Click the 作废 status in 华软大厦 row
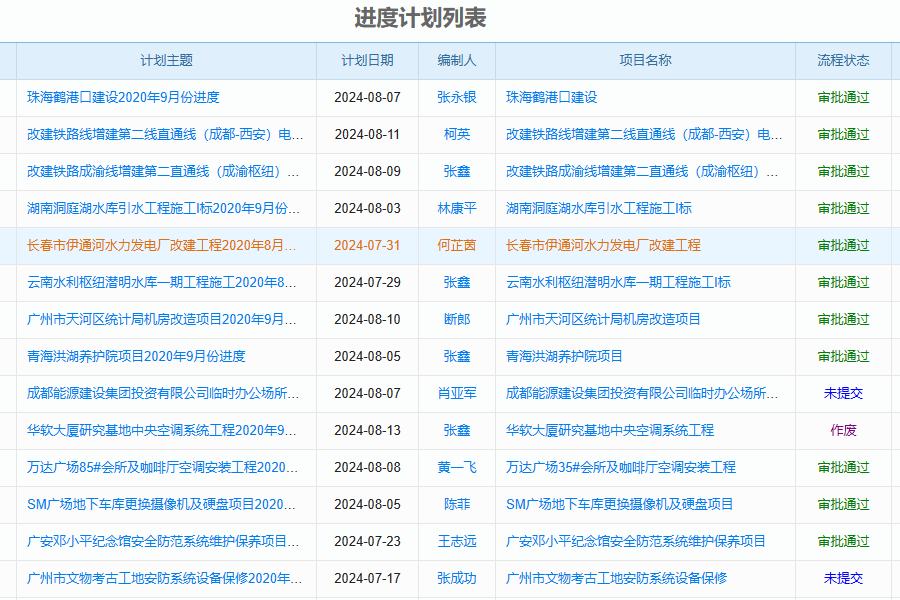 coord(843,431)
